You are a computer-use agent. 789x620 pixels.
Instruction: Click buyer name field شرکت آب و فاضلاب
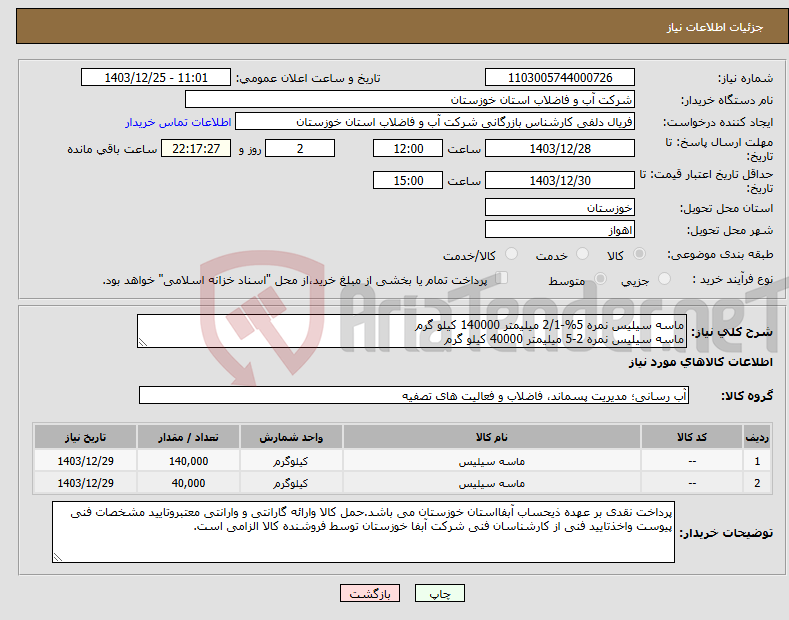pyautogui.click(x=410, y=100)
